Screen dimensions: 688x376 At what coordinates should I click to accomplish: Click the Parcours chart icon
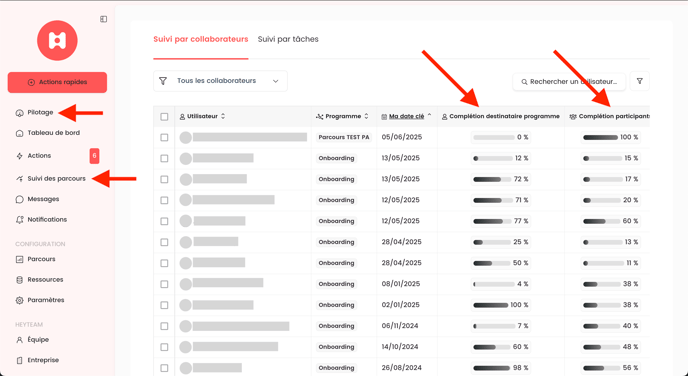click(x=19, y=259)
